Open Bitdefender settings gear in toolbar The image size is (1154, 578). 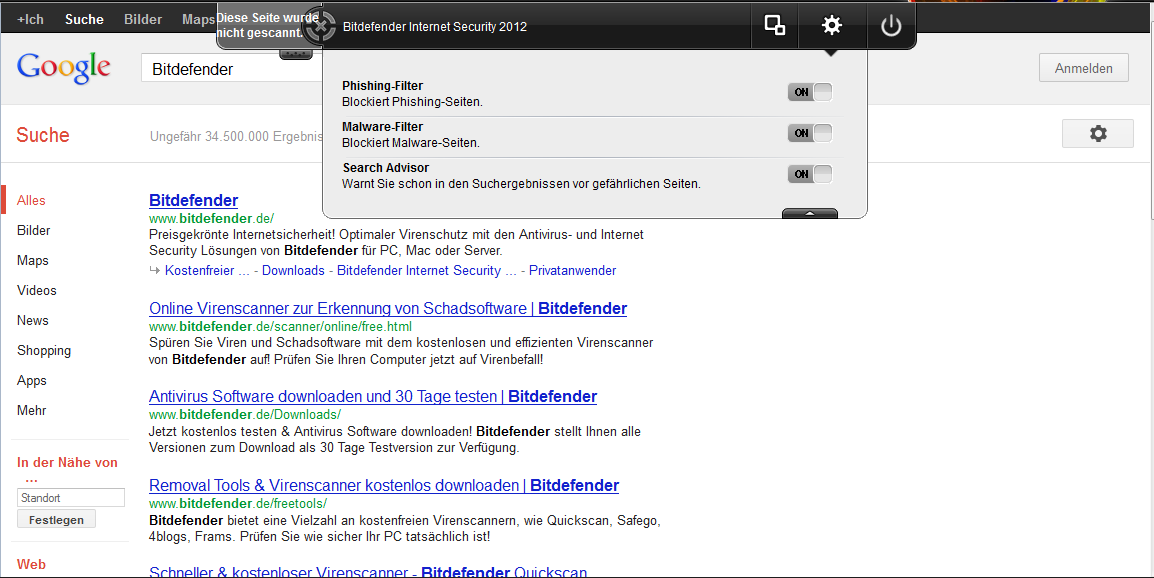(x=832, y=25)
